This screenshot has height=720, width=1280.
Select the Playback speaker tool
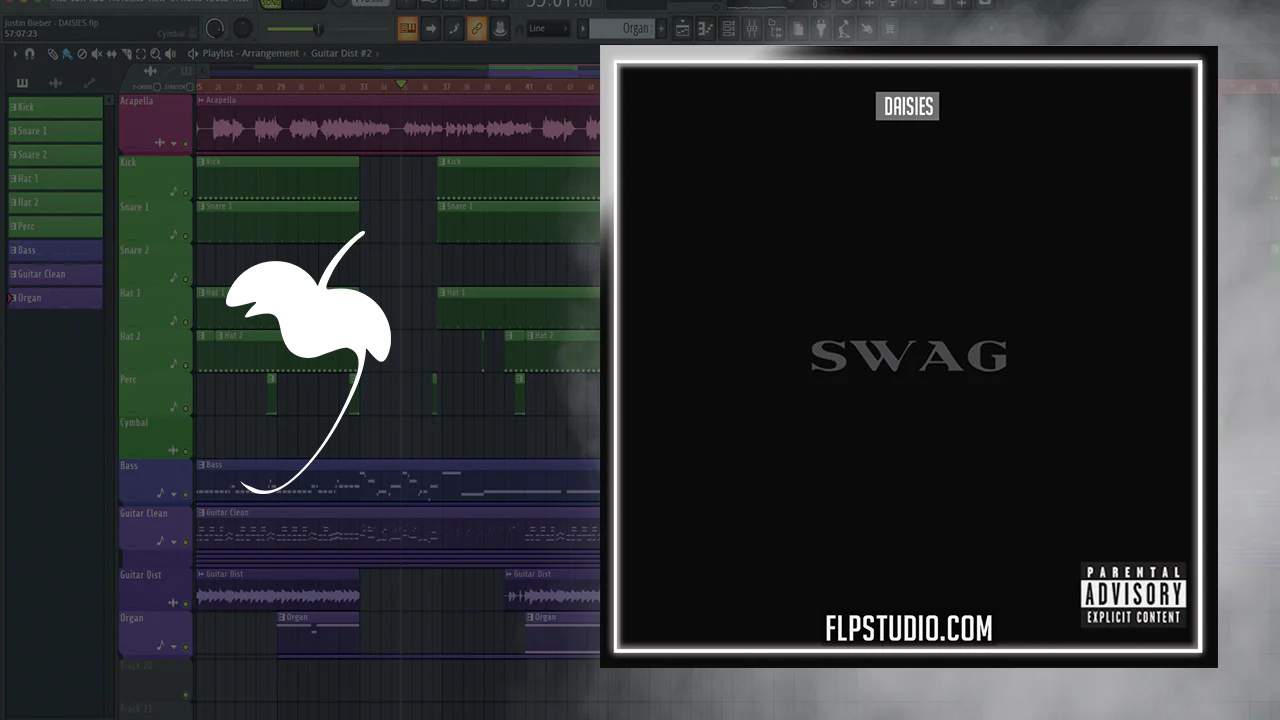pos(170,54)
